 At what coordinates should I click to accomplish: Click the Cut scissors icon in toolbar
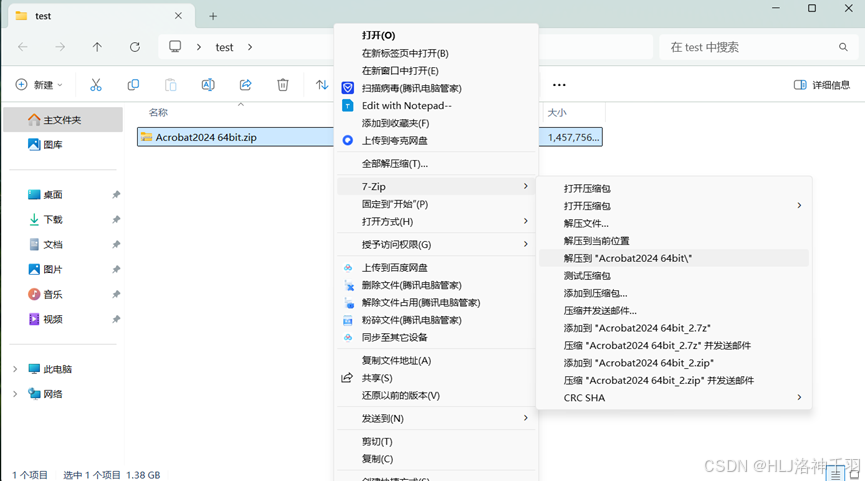point(96,84)
